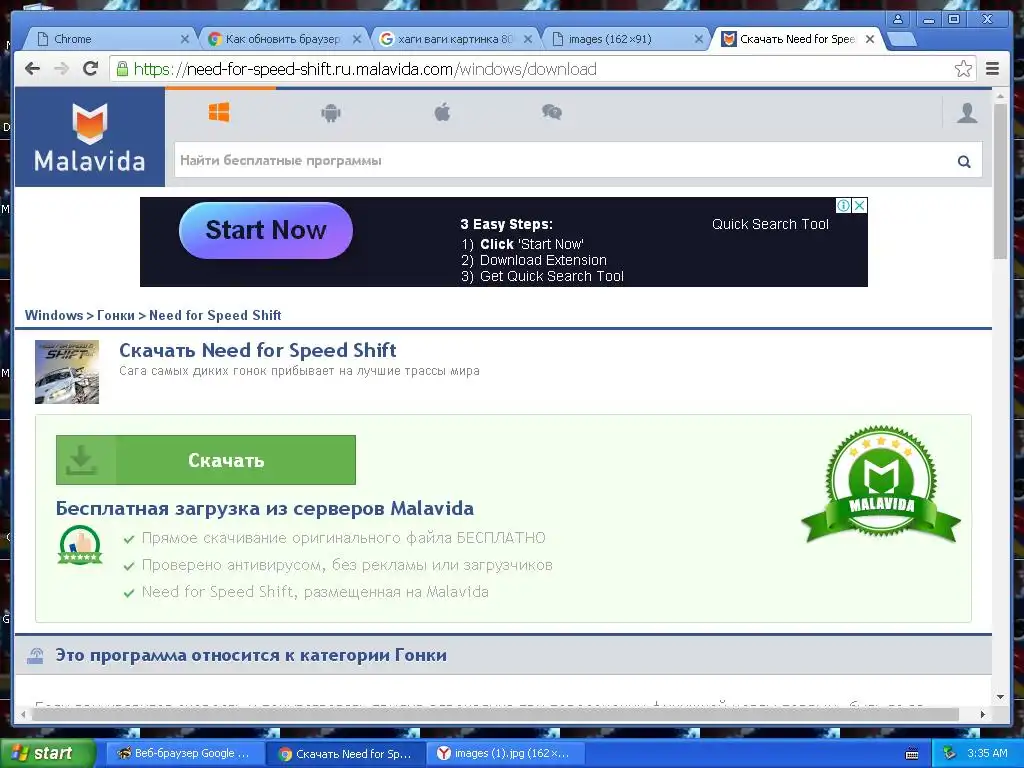Go back with the browser back arrow

point(32,69)
